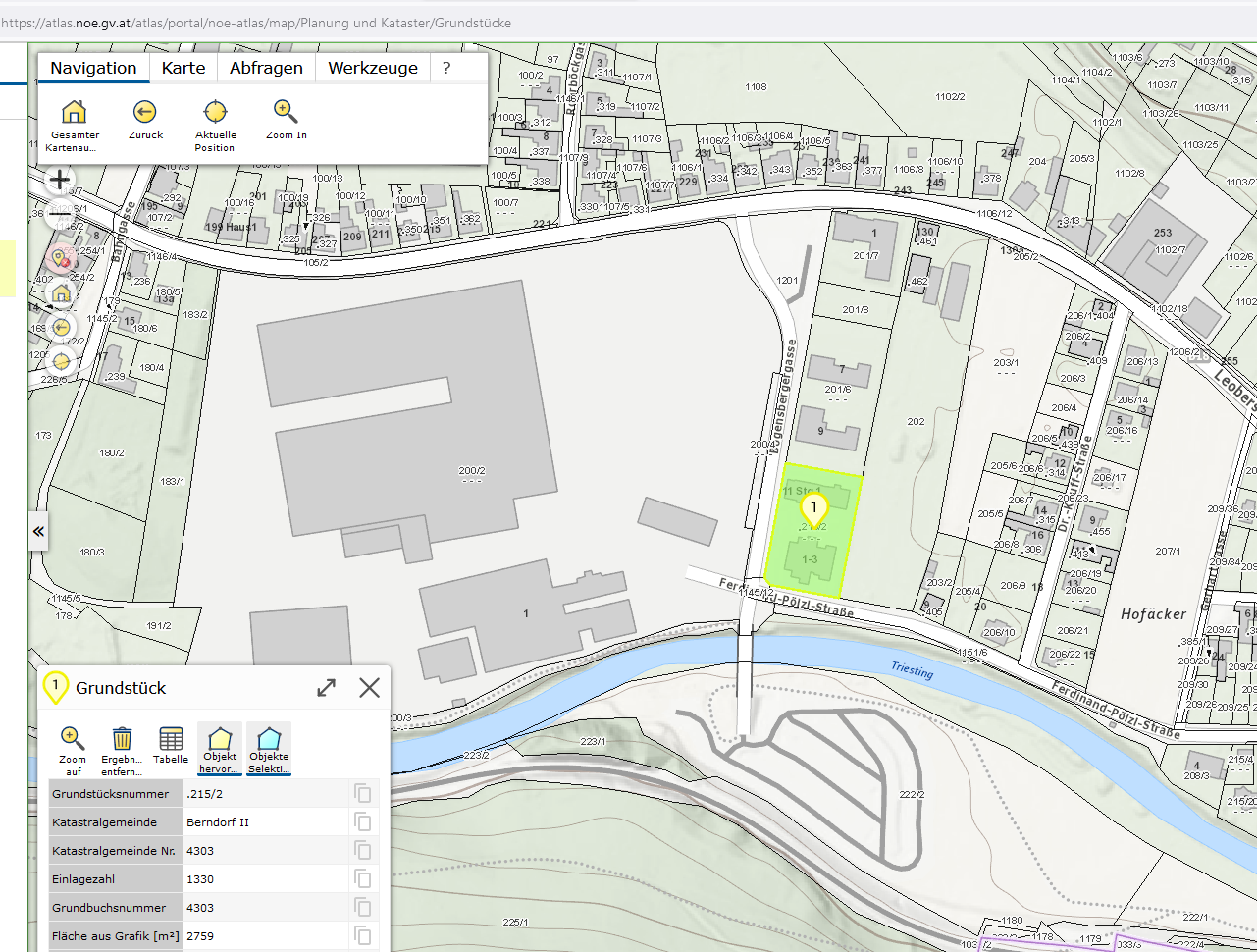Toggle 'Objekte Selektieren' selection option
The image size is (1257, 952).
[x=269, y=747]
